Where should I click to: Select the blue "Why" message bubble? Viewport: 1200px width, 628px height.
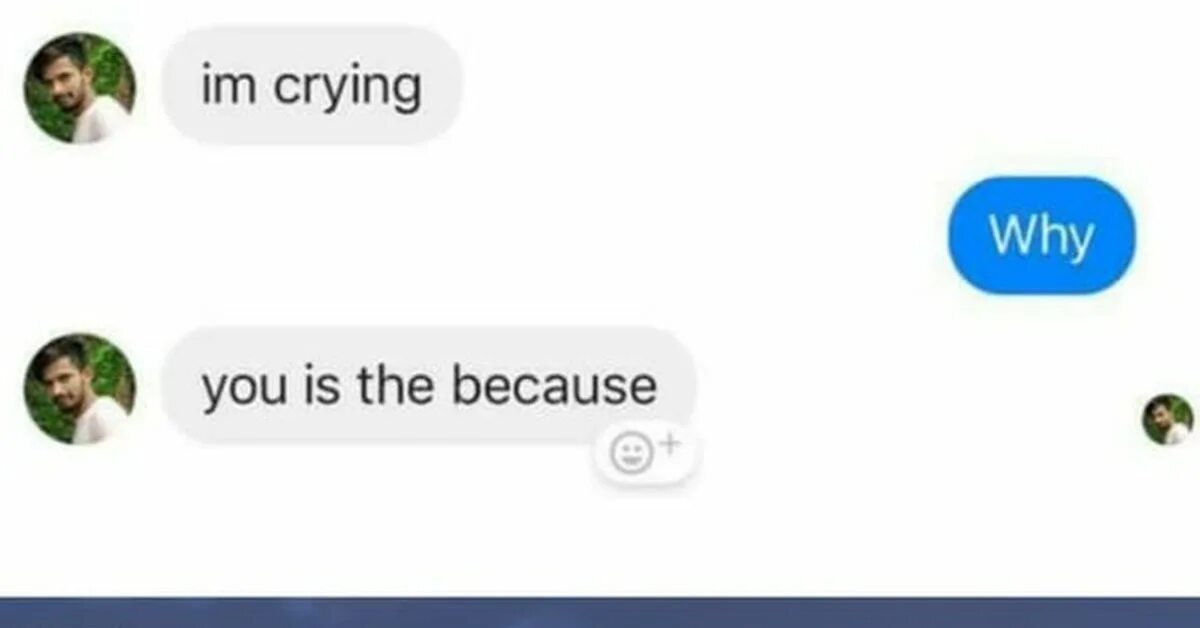pyautogui.click(x=1041, y=235)
